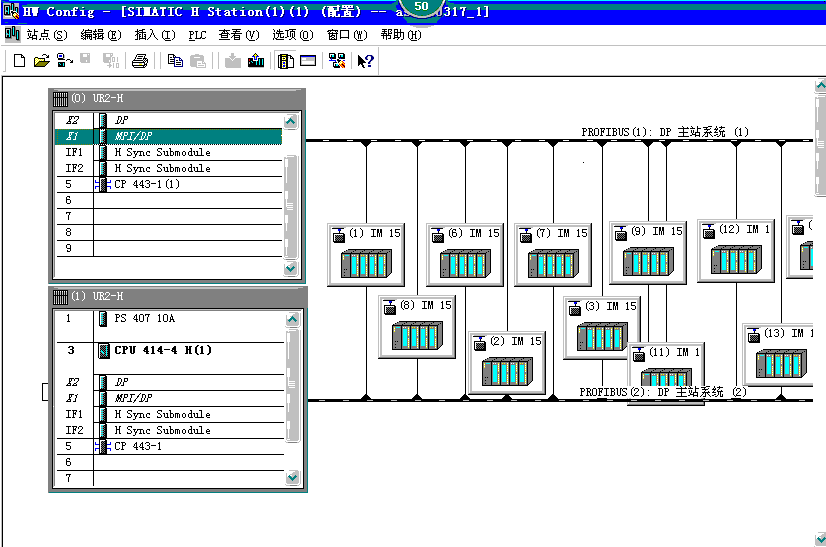Select IF2 H Sync Submodule in rack (0)
Screen dimensions: 826x547
point(169,168)
